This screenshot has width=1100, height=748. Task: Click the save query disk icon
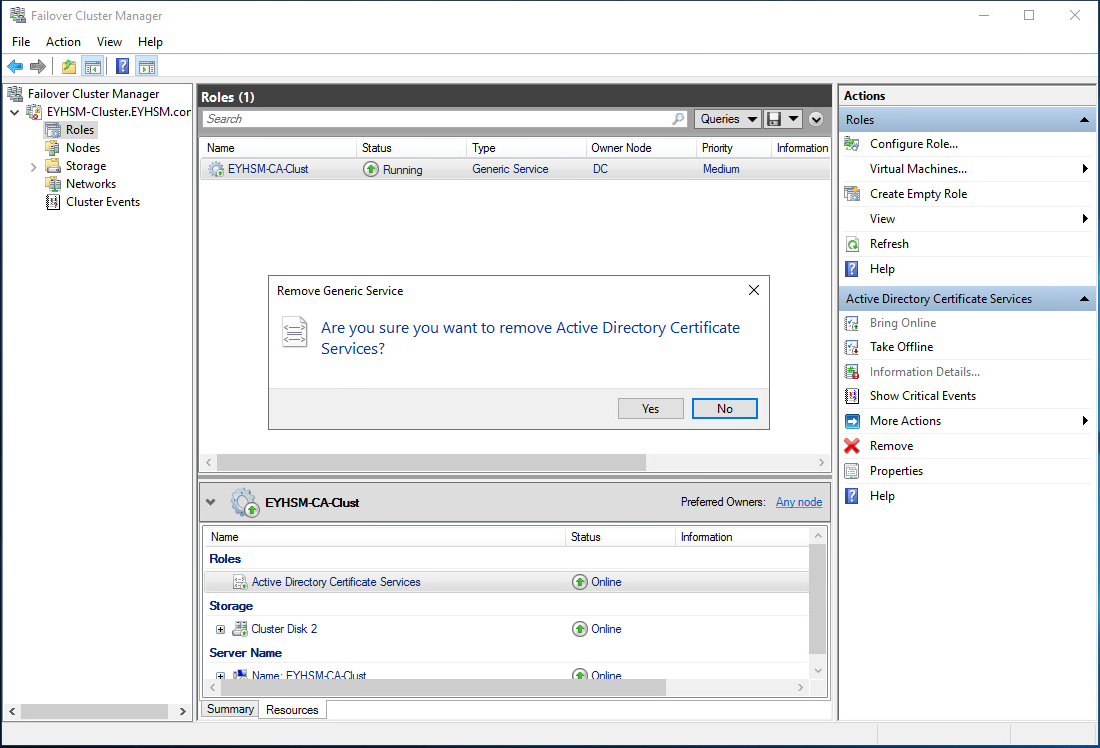(774, 119)
